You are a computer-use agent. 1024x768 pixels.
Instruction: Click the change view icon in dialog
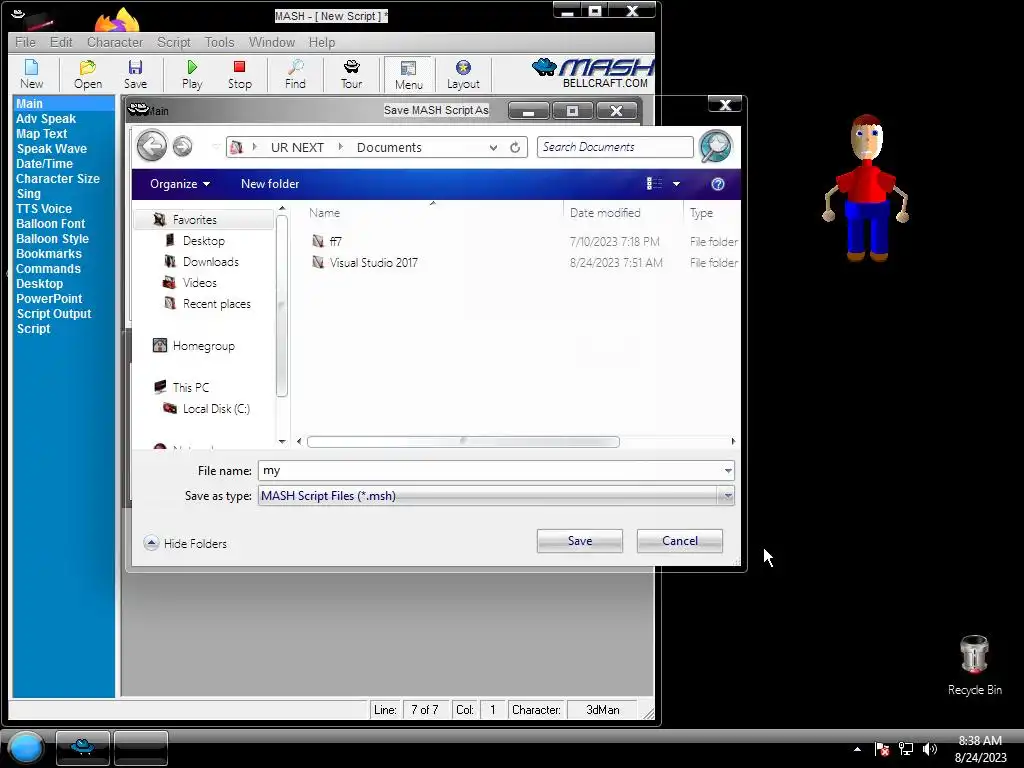click(654, 184)
